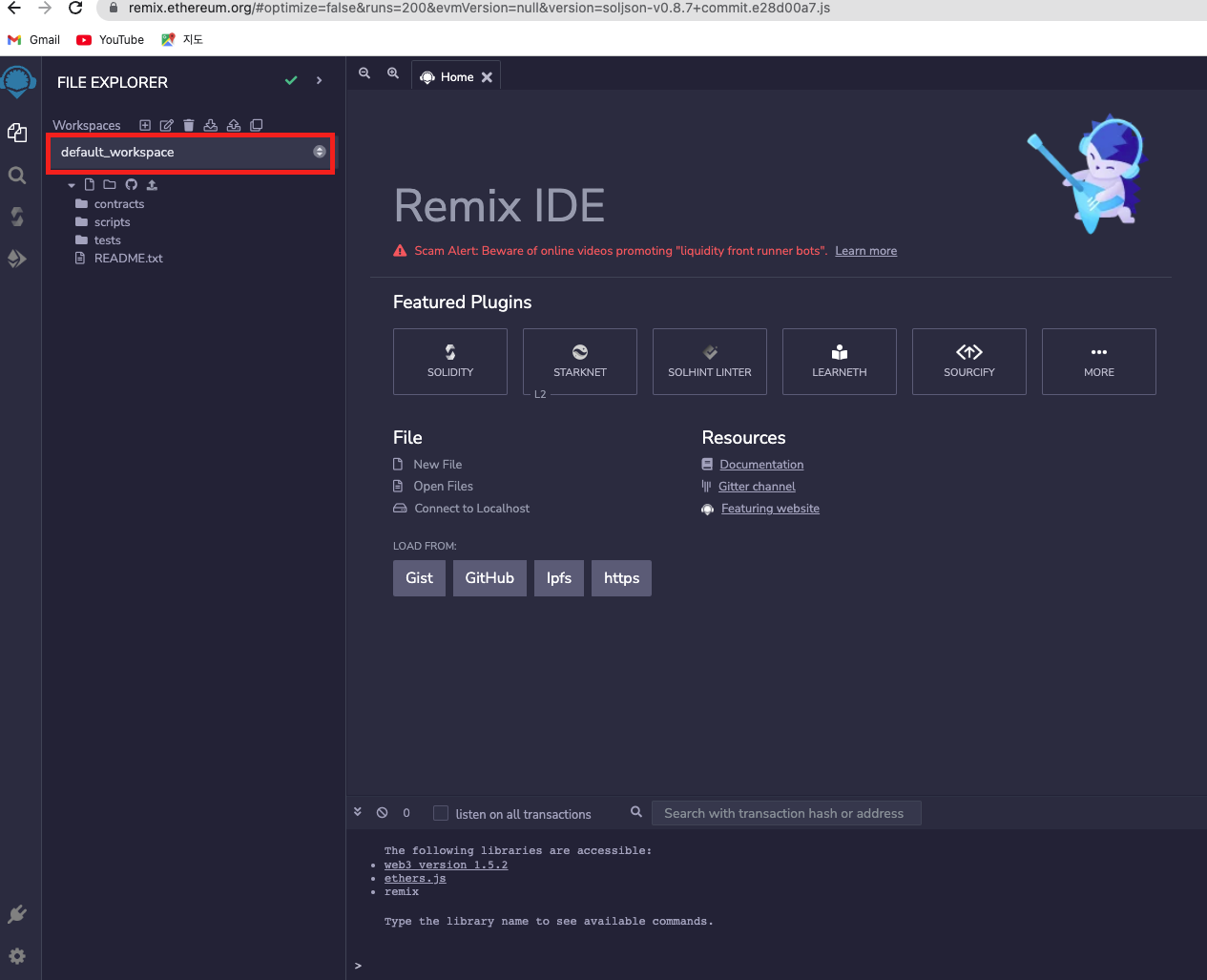Image resolution: width=1207 pixels, height=980 pixels.
Task: Open MORE plugins button
Action: 1099,362
